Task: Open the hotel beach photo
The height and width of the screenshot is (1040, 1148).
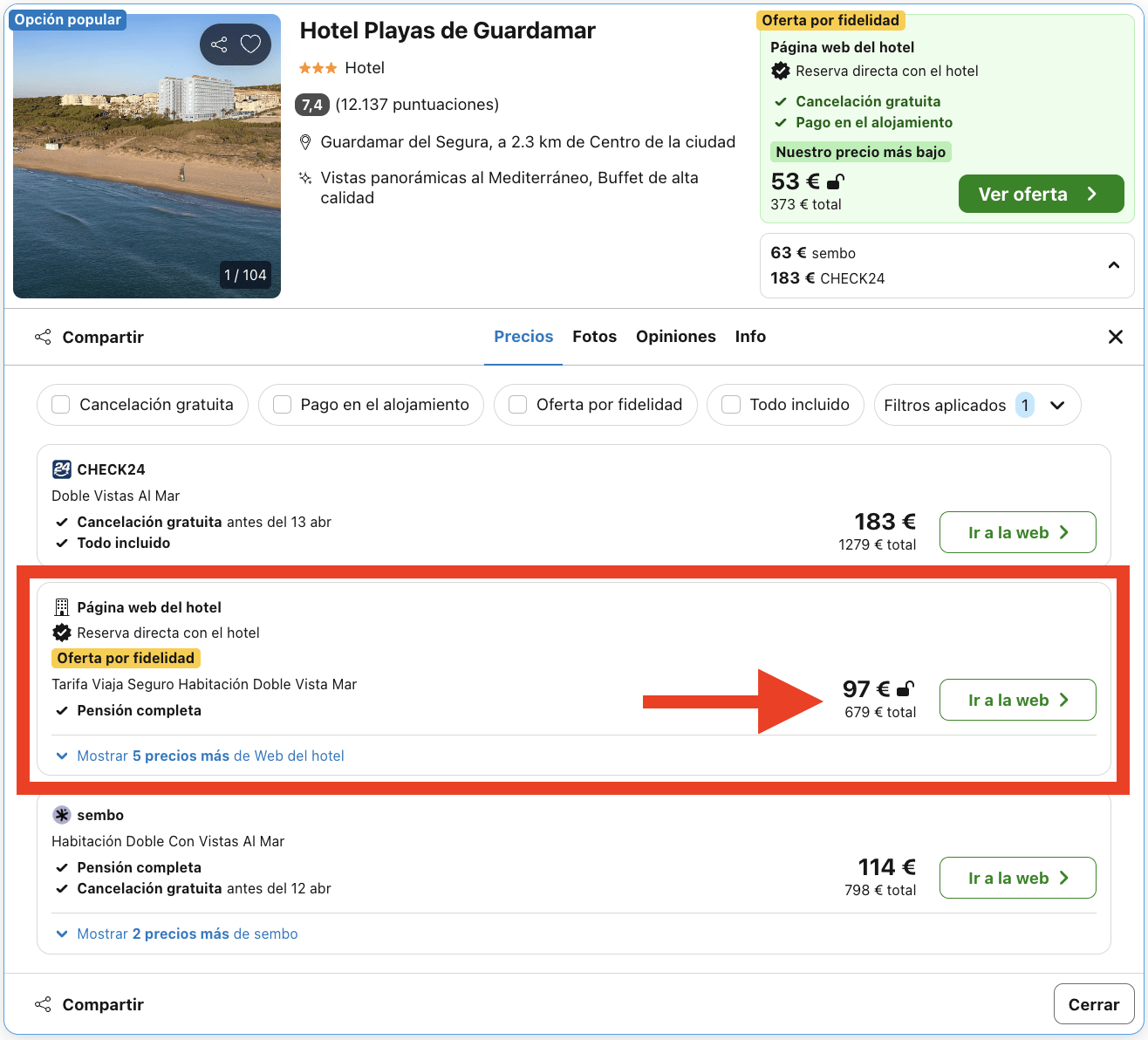Action: 147,155
